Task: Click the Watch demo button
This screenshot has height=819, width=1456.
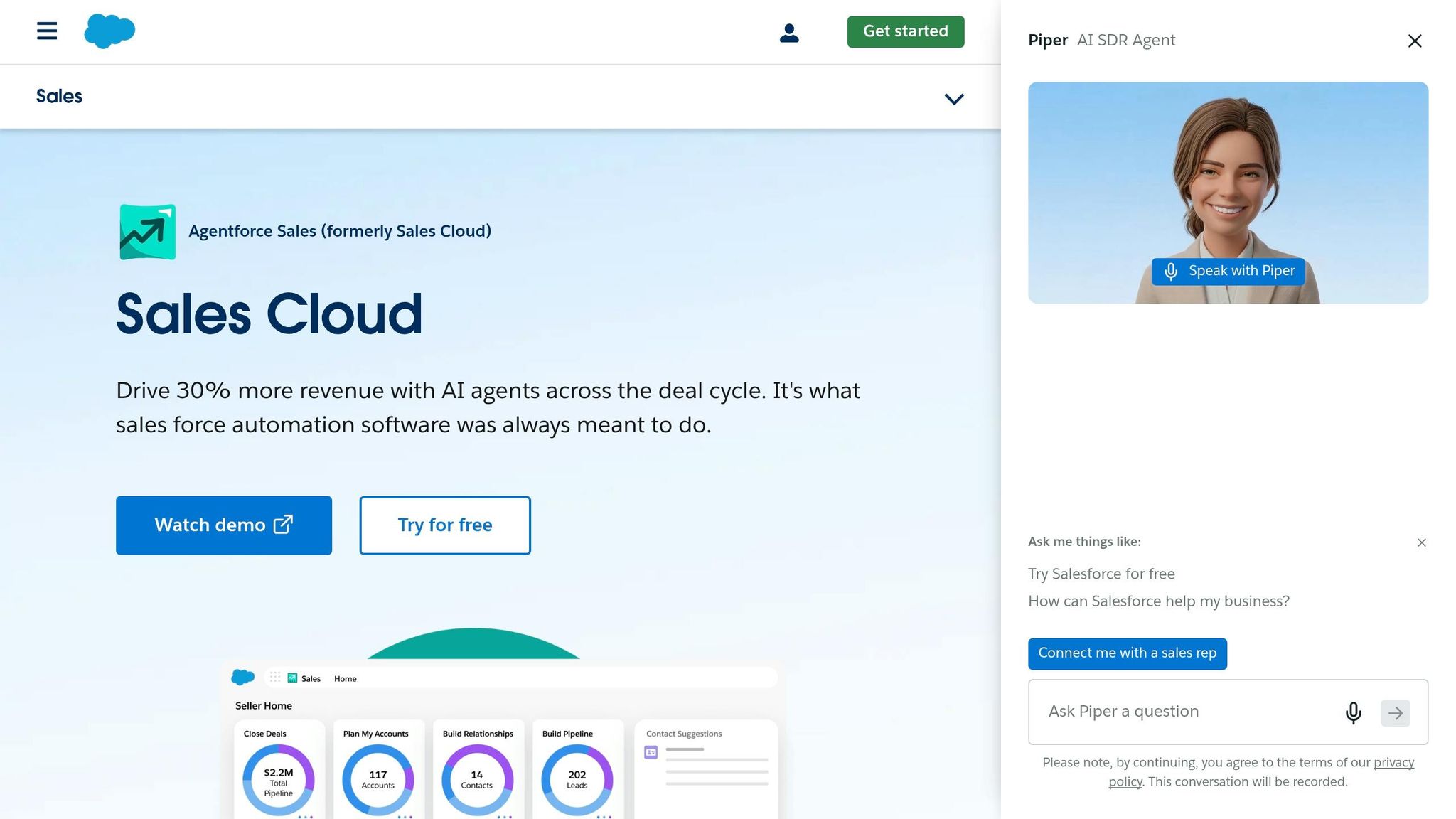Action: [224, 525]
